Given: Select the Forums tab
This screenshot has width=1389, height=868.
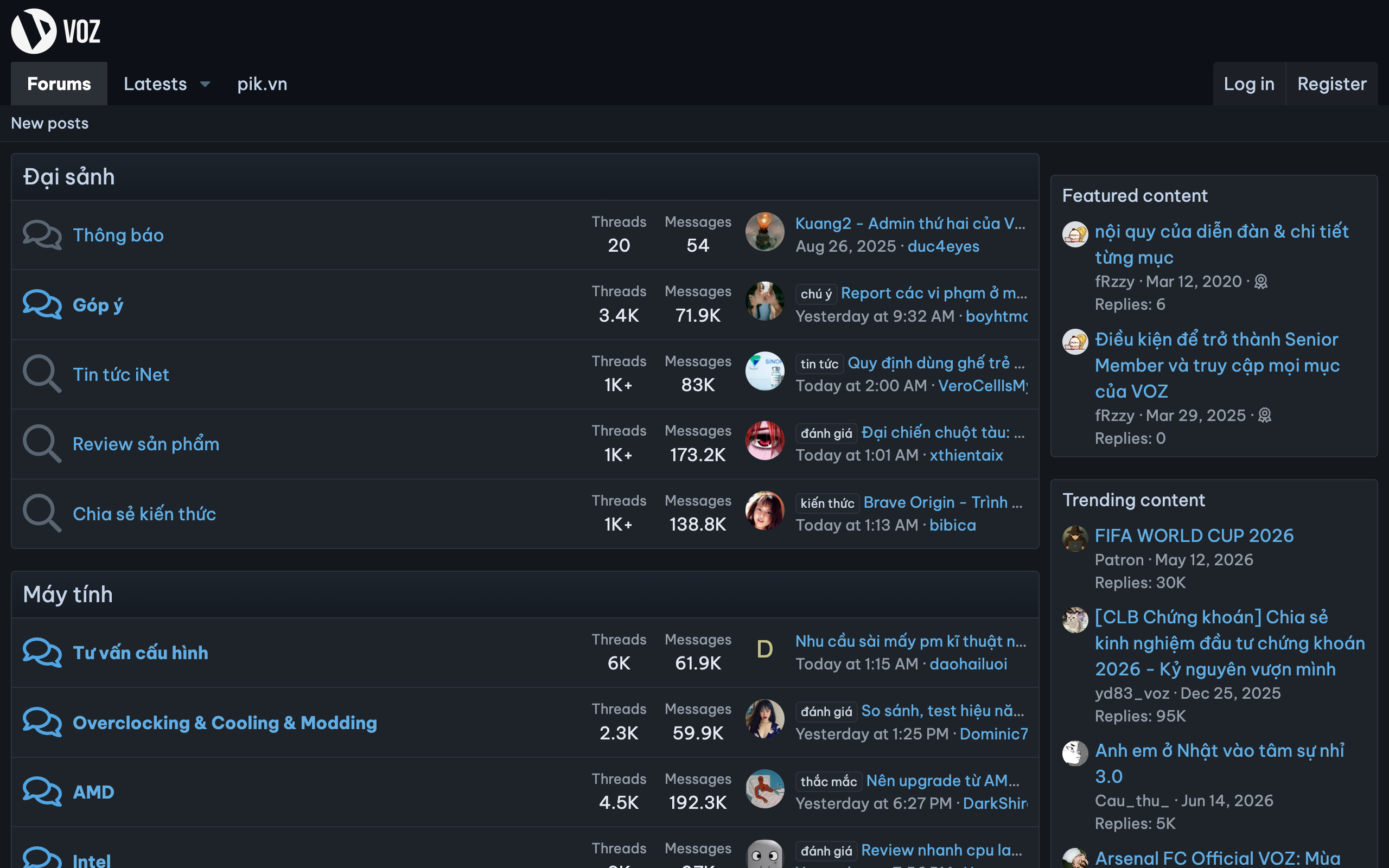Looking at the screenshot, I should coord(59,84).
